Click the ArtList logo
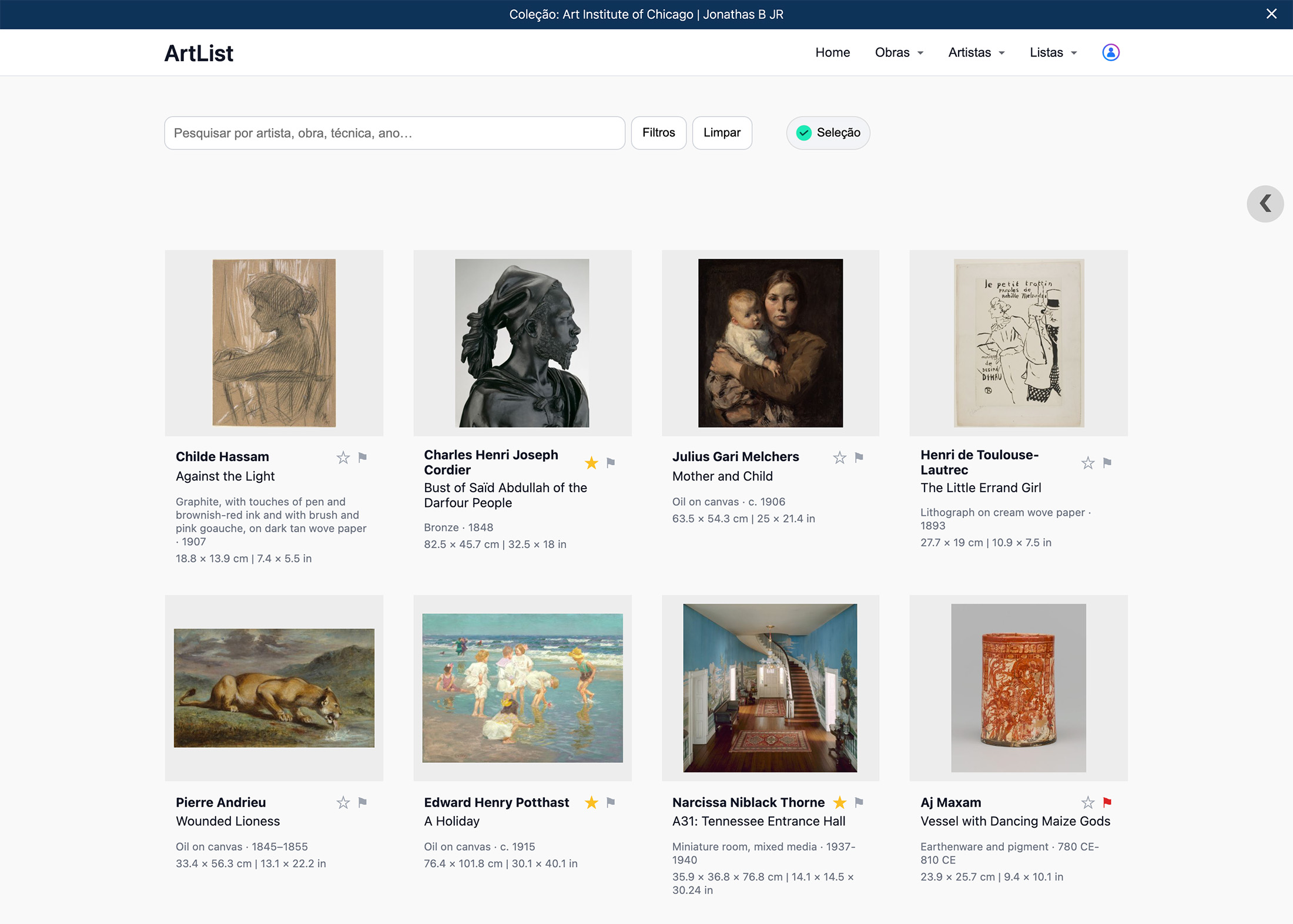Screen dimensions: 1293x924 tap(199, 53)
